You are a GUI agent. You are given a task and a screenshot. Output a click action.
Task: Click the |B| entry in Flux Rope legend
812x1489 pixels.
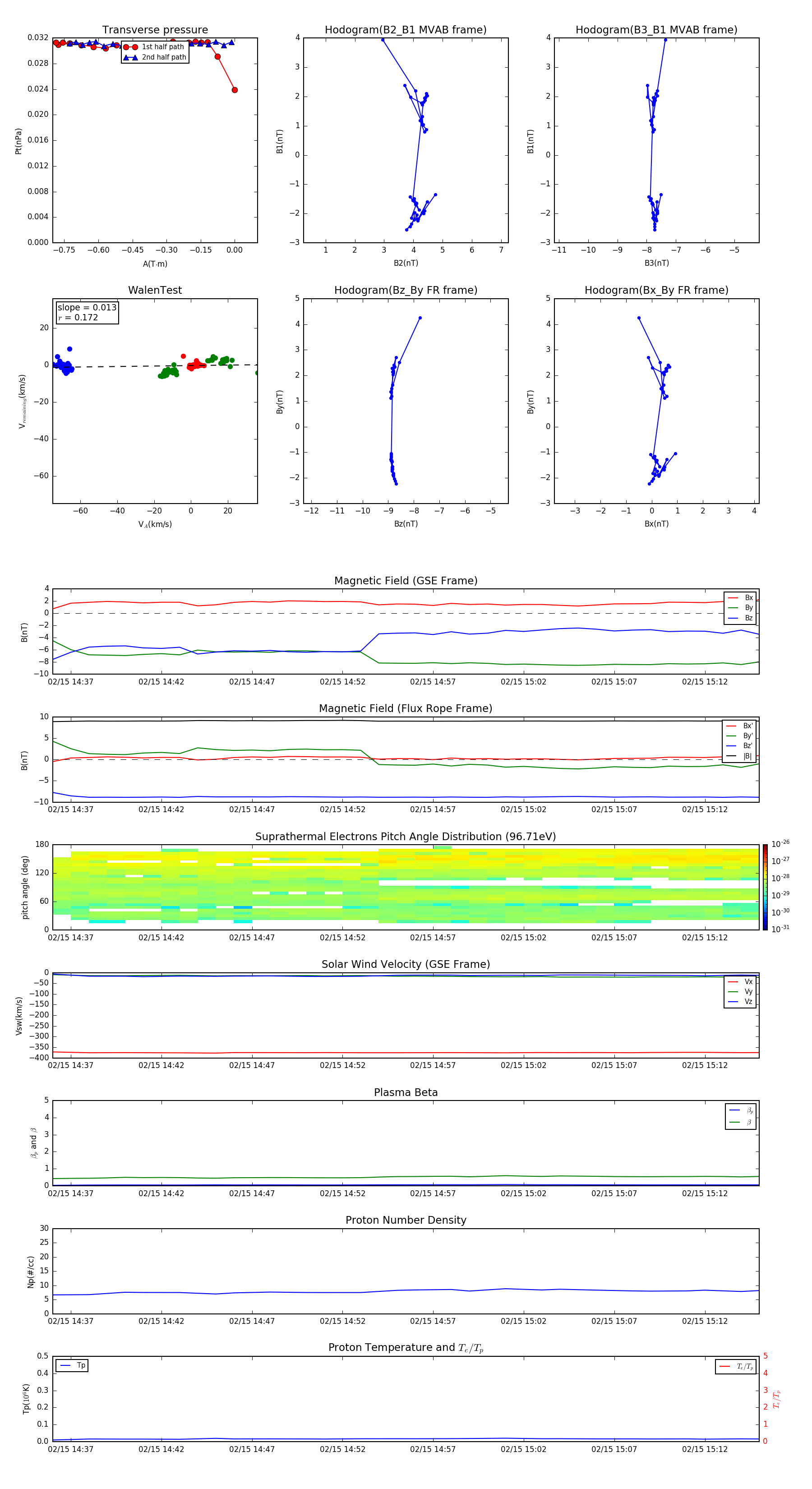tap(740, 756)
